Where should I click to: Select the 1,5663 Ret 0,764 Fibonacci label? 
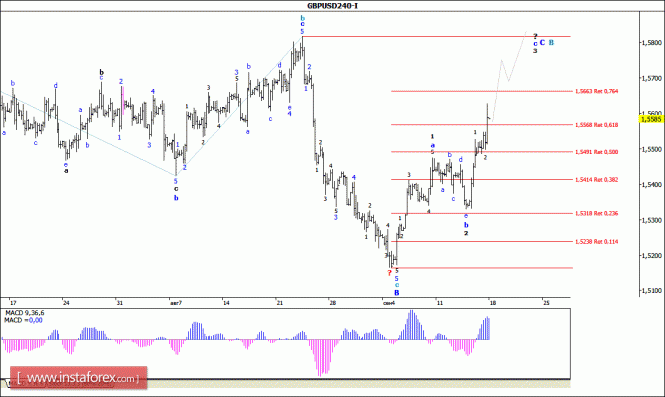point(596,91)
